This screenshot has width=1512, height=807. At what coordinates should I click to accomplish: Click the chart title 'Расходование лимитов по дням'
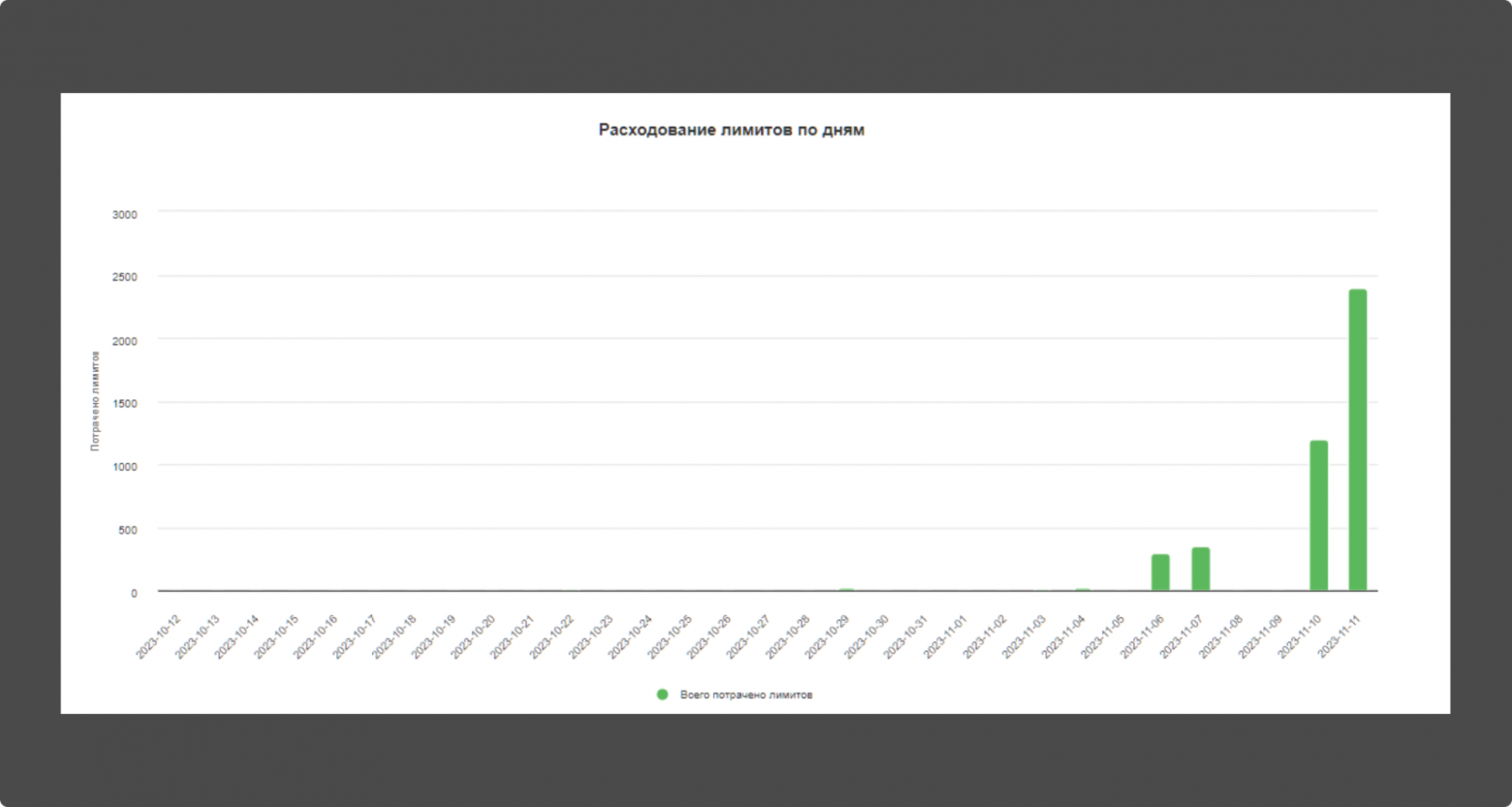pos(731,130)
